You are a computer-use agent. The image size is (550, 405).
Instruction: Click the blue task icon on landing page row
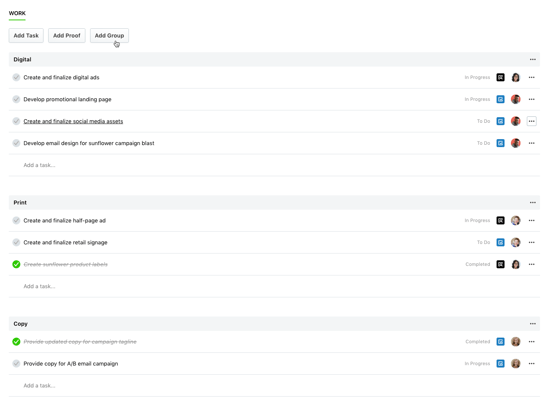coord(501,99)
